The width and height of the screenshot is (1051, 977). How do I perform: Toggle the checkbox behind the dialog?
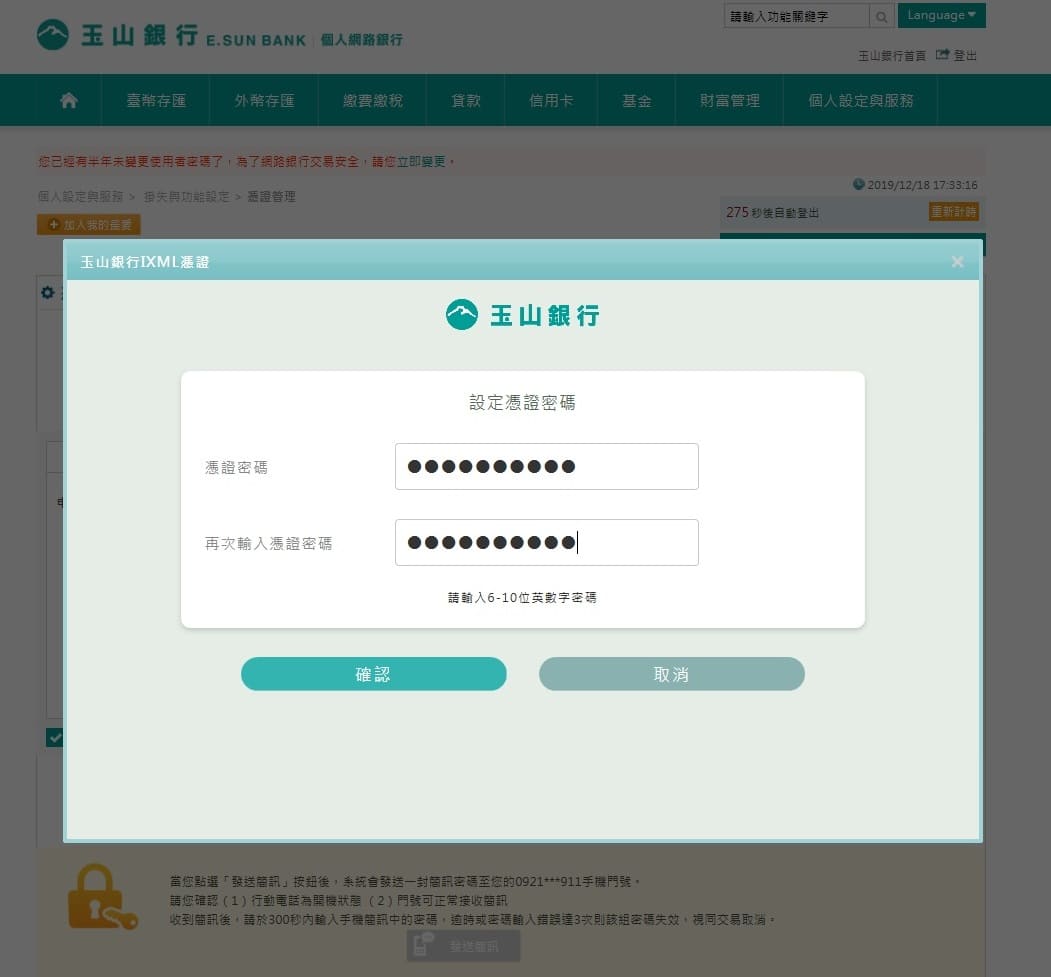pyautogui.click(x=54, y=738)
